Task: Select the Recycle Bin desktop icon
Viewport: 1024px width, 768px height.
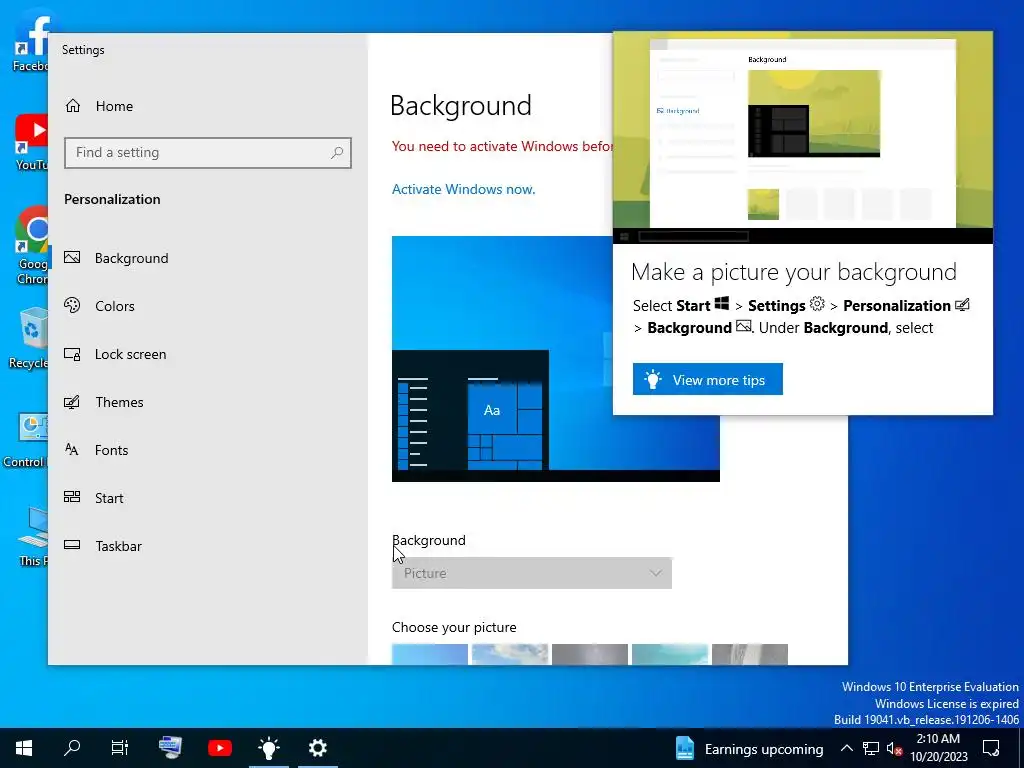Action: (29, 338)
